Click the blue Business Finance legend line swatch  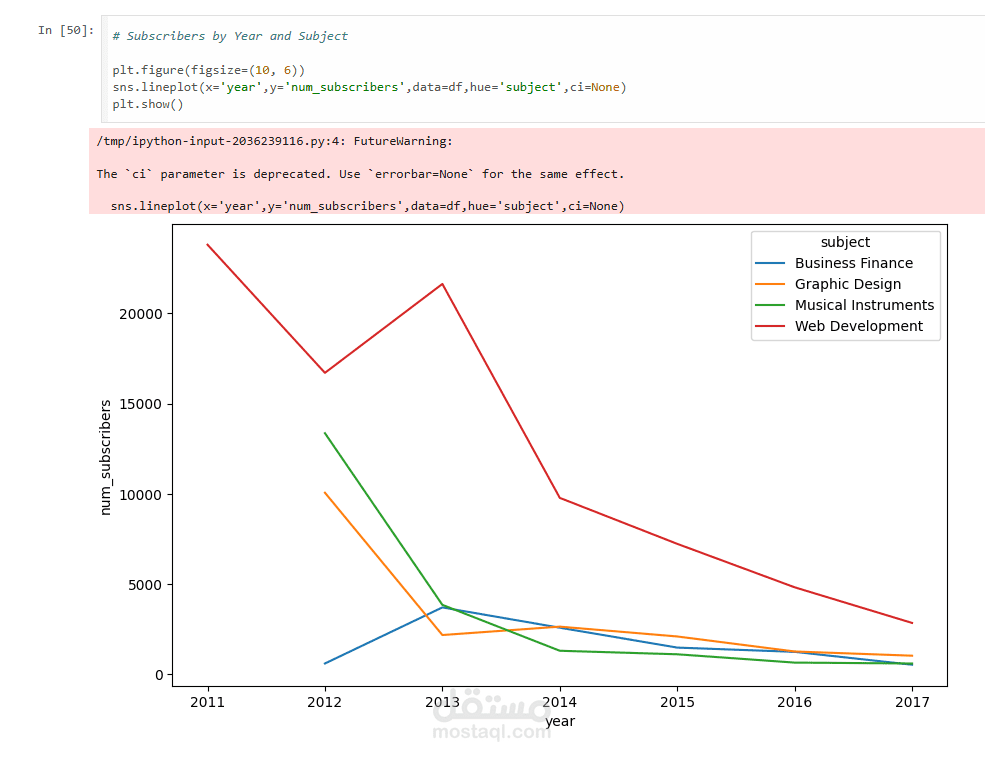point(770,263)
